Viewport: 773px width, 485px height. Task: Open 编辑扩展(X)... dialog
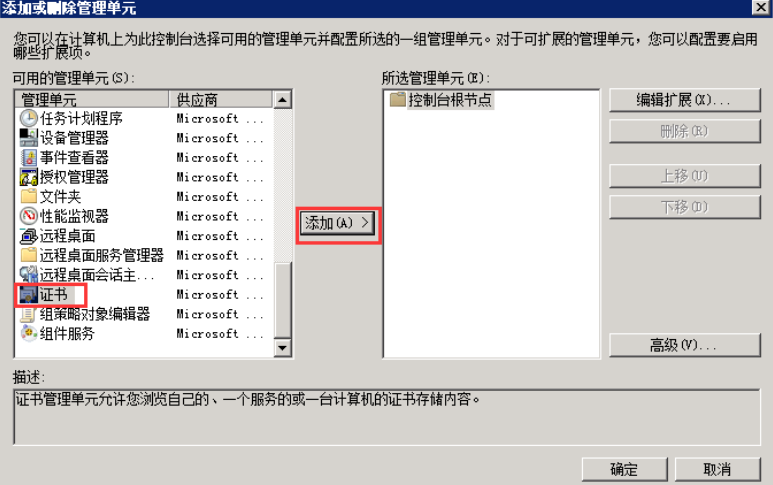[685, 101]
